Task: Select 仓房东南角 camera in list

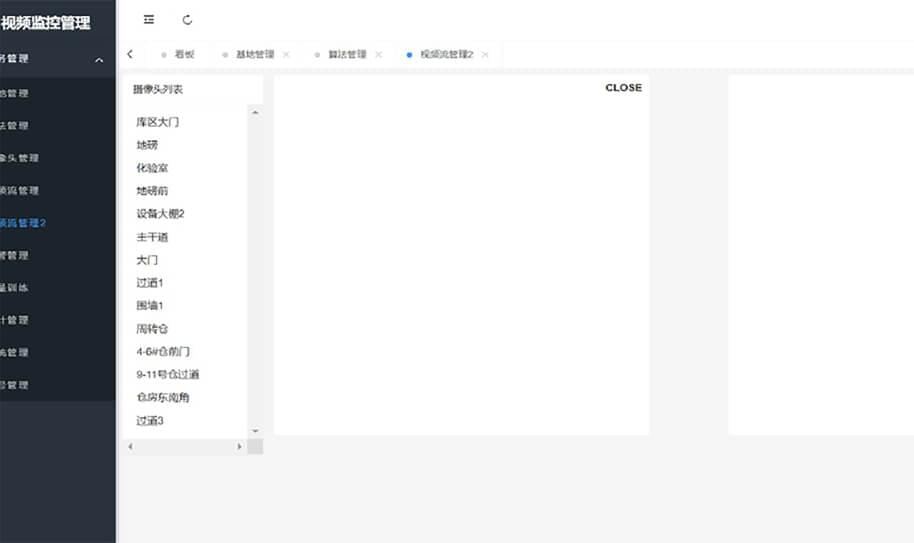Action: 162,398
